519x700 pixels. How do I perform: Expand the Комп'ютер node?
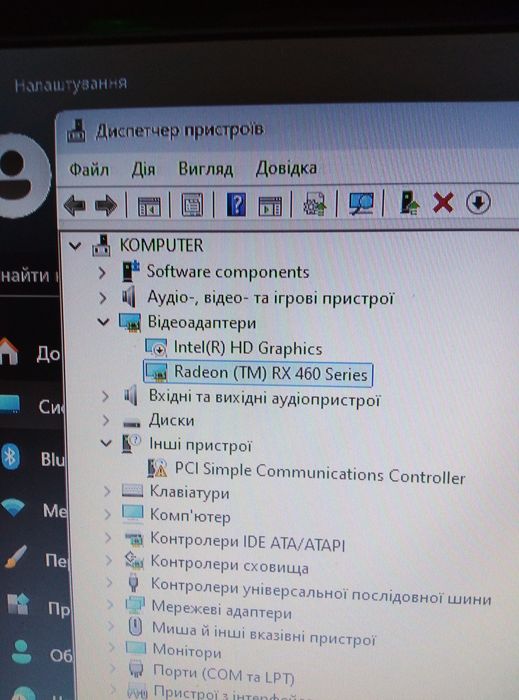click(x=108, y=515)
